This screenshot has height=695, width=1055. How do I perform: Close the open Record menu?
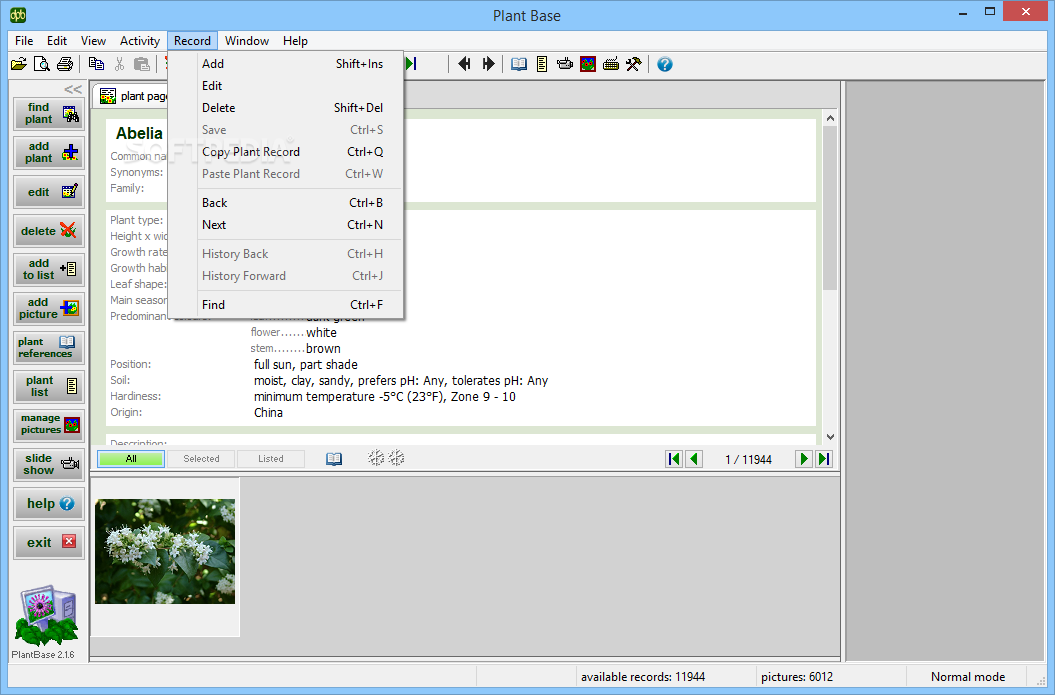click(x=192, y=41)
